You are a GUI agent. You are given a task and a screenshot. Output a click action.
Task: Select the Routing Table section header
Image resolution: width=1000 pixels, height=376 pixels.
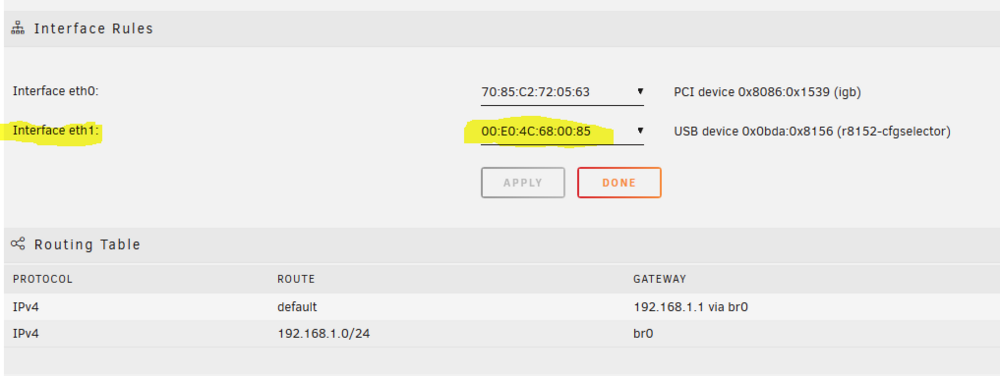502,244
